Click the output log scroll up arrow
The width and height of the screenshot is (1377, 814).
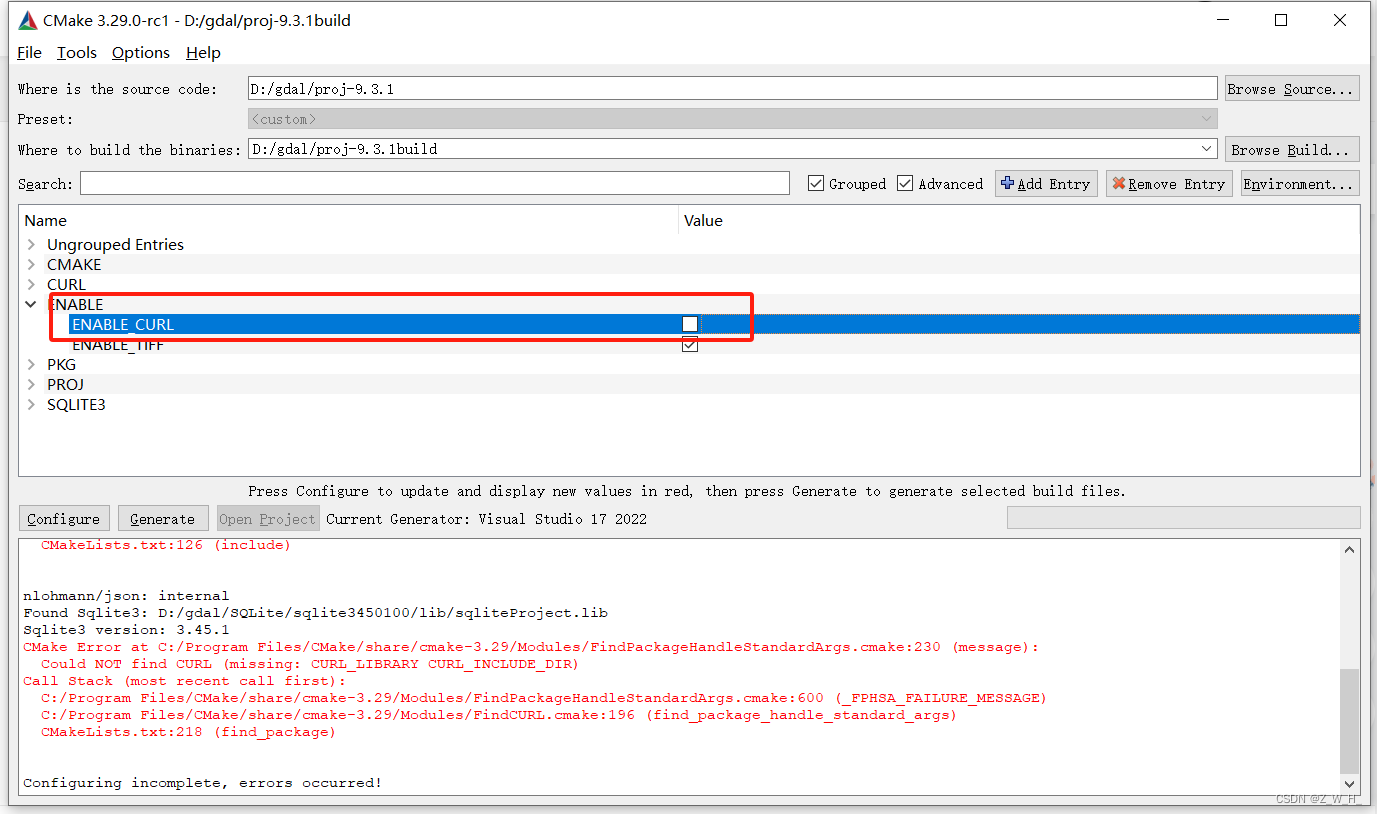click(x=1350, y=549)
